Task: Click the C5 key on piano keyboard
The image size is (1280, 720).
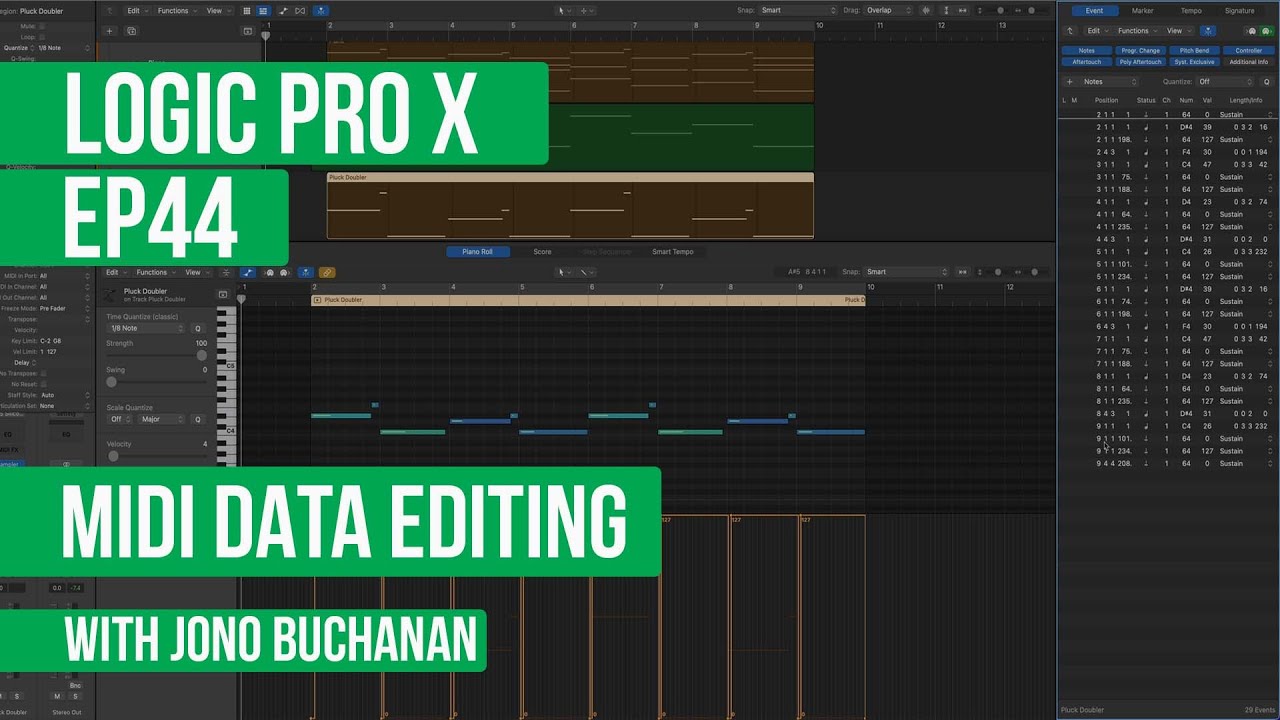Action: (227, 366)
